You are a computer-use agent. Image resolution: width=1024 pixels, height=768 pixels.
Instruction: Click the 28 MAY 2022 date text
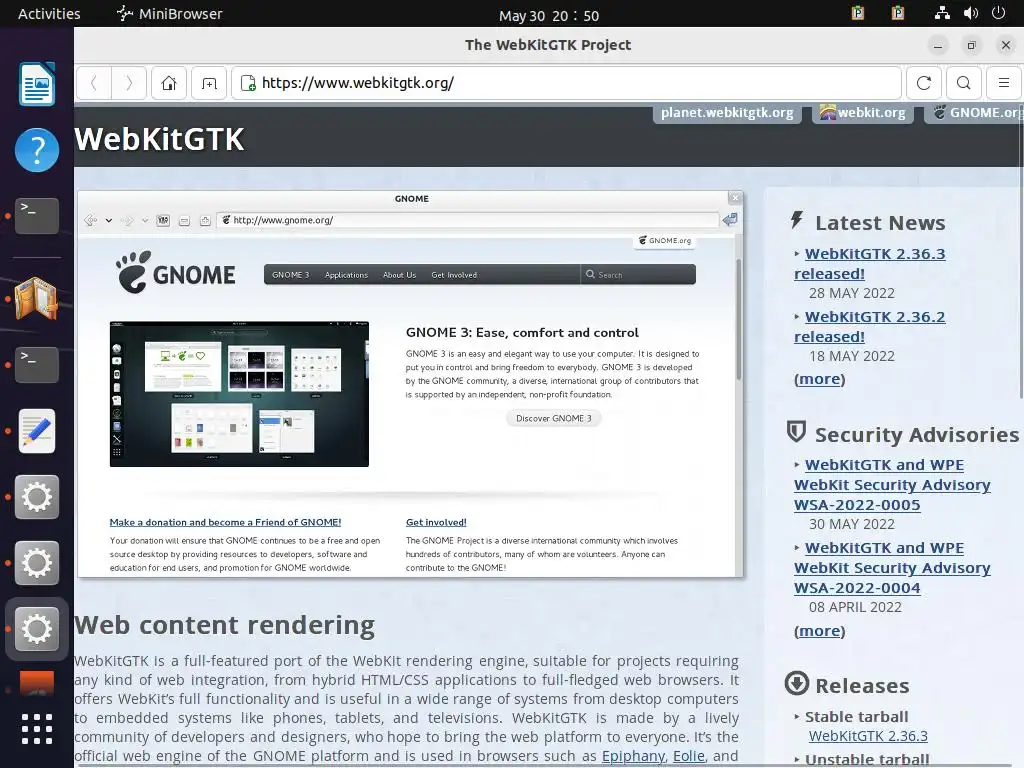tap(852, 293)
